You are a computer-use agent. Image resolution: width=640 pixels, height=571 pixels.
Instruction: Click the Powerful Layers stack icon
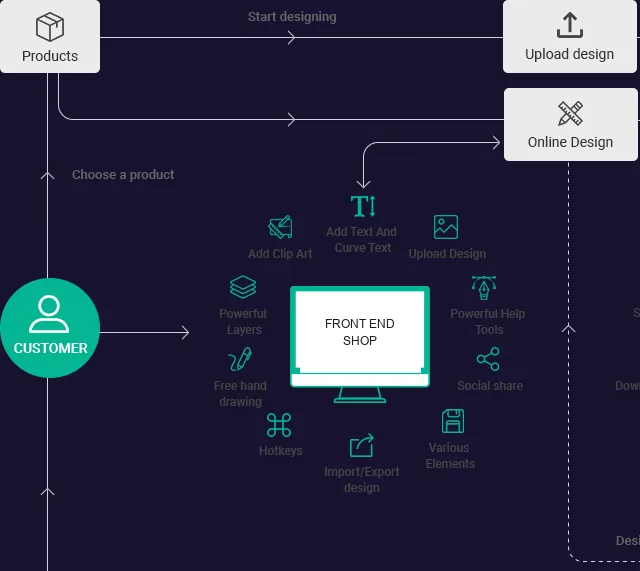[x=243, y=287]
